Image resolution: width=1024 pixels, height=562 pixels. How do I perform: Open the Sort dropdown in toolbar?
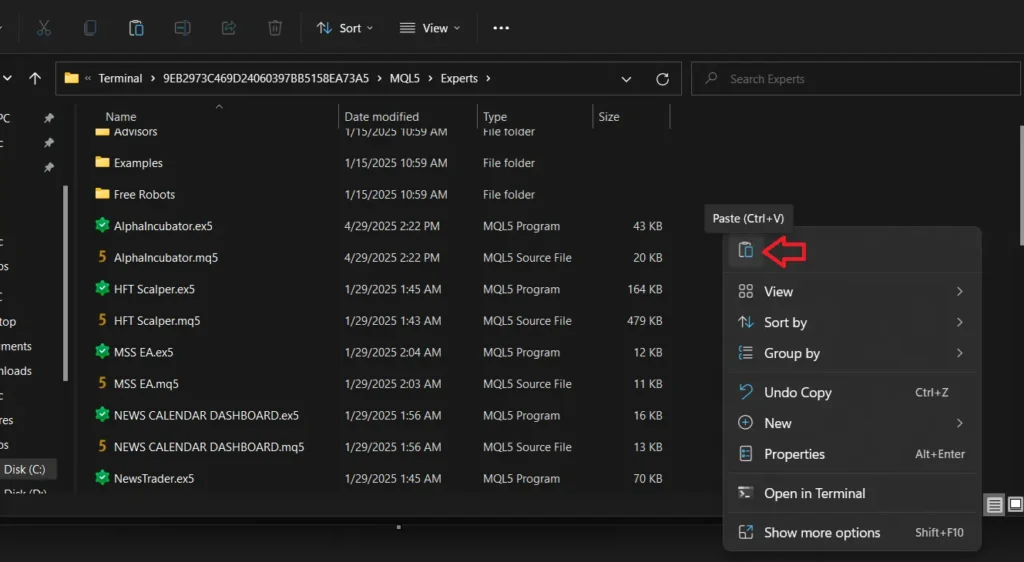pyautogui.click(x=345, y=28)
